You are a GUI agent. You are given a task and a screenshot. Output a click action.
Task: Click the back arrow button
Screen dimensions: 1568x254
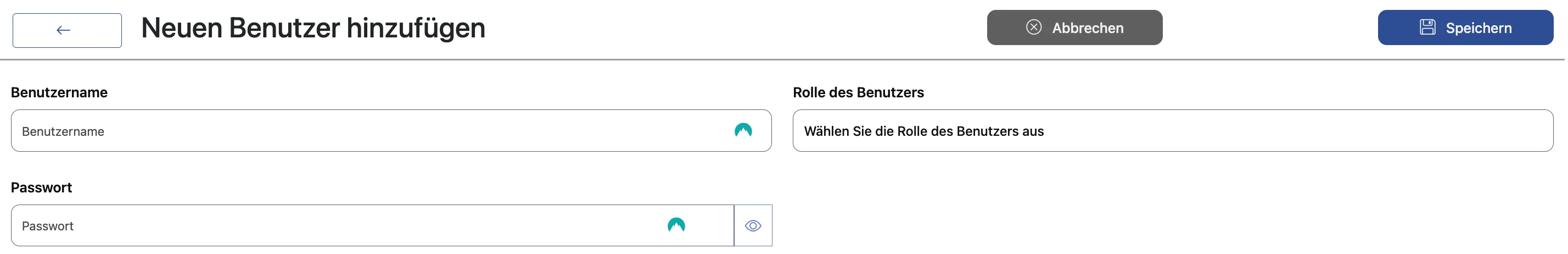point(67,30)
